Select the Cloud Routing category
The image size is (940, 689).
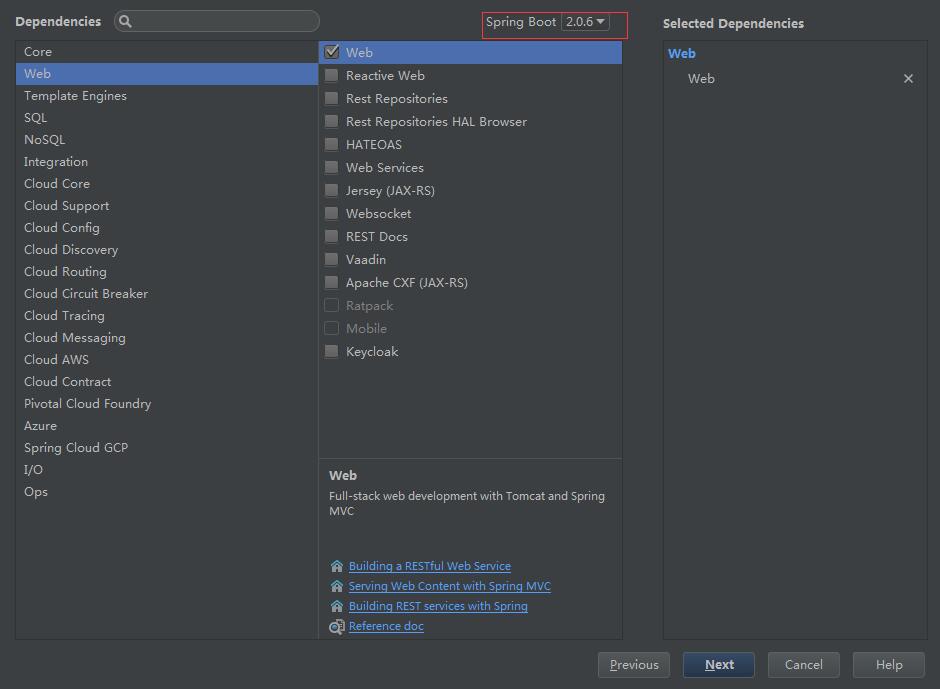point(167,272)
